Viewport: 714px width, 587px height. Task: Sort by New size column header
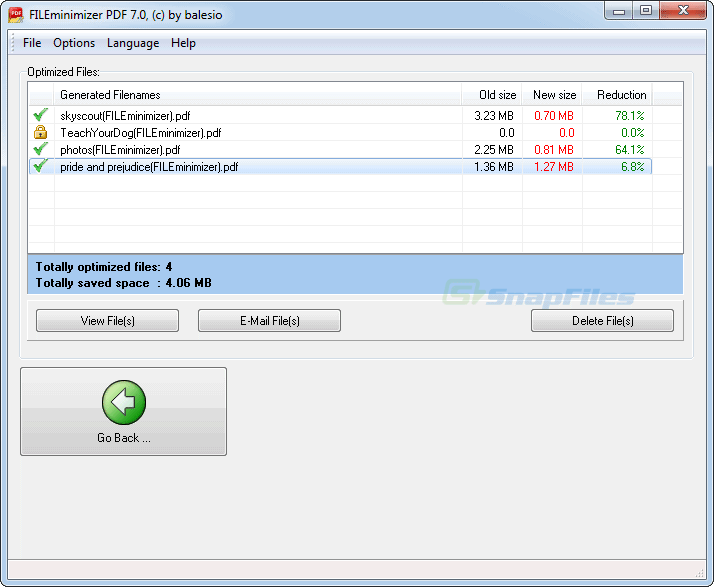click(552, 95)
